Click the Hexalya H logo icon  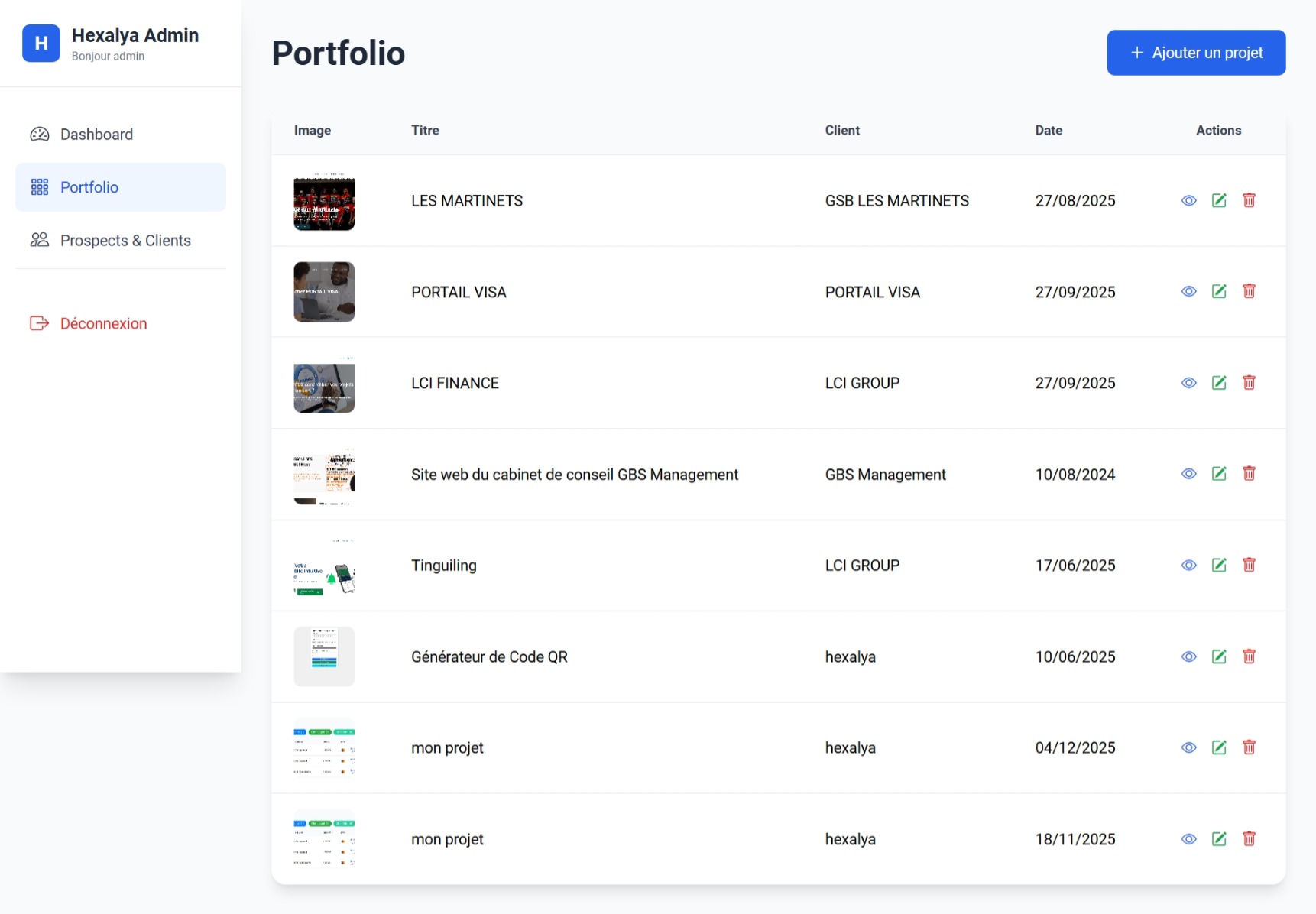click(x=41, y=44)
